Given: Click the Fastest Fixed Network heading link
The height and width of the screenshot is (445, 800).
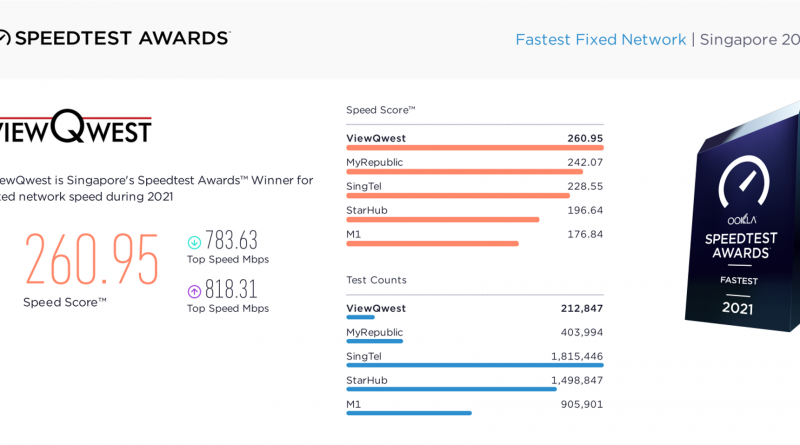Looking at the screenshot, I should tap(601, 39).
